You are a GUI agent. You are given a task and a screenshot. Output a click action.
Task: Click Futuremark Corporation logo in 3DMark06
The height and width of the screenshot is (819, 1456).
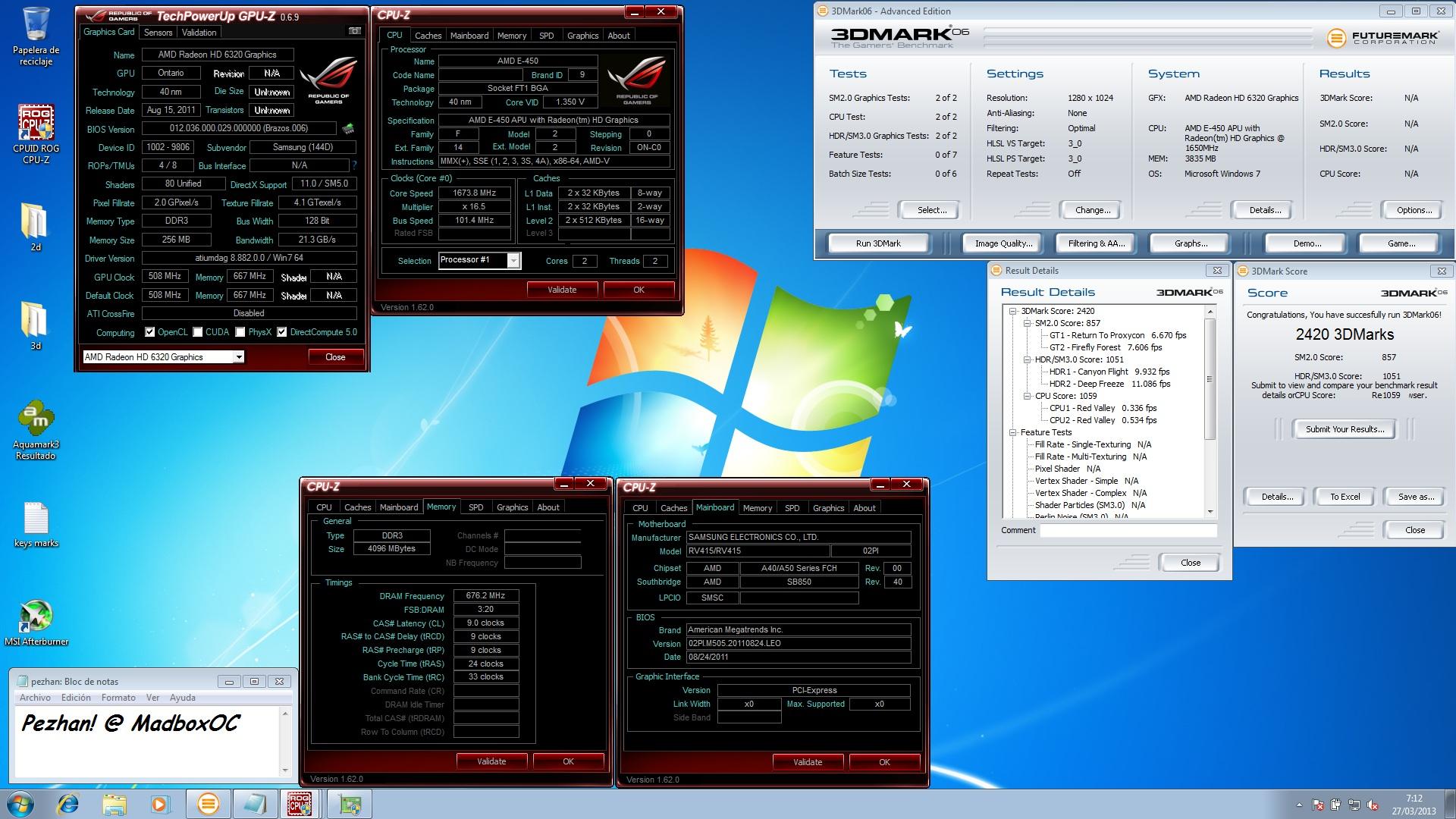click(x=1382, y=37)
